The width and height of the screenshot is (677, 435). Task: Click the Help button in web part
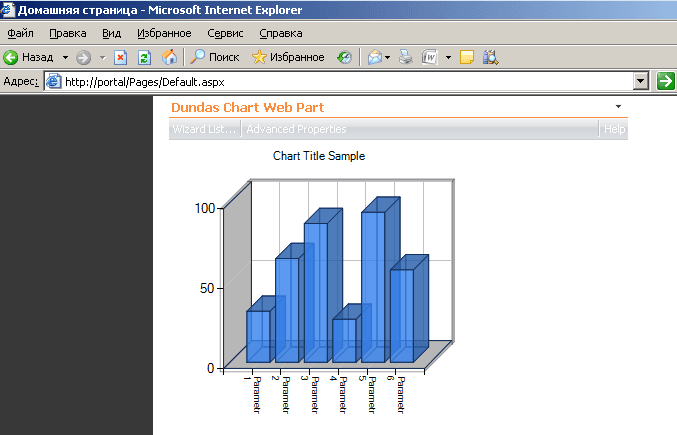[614, 129]
